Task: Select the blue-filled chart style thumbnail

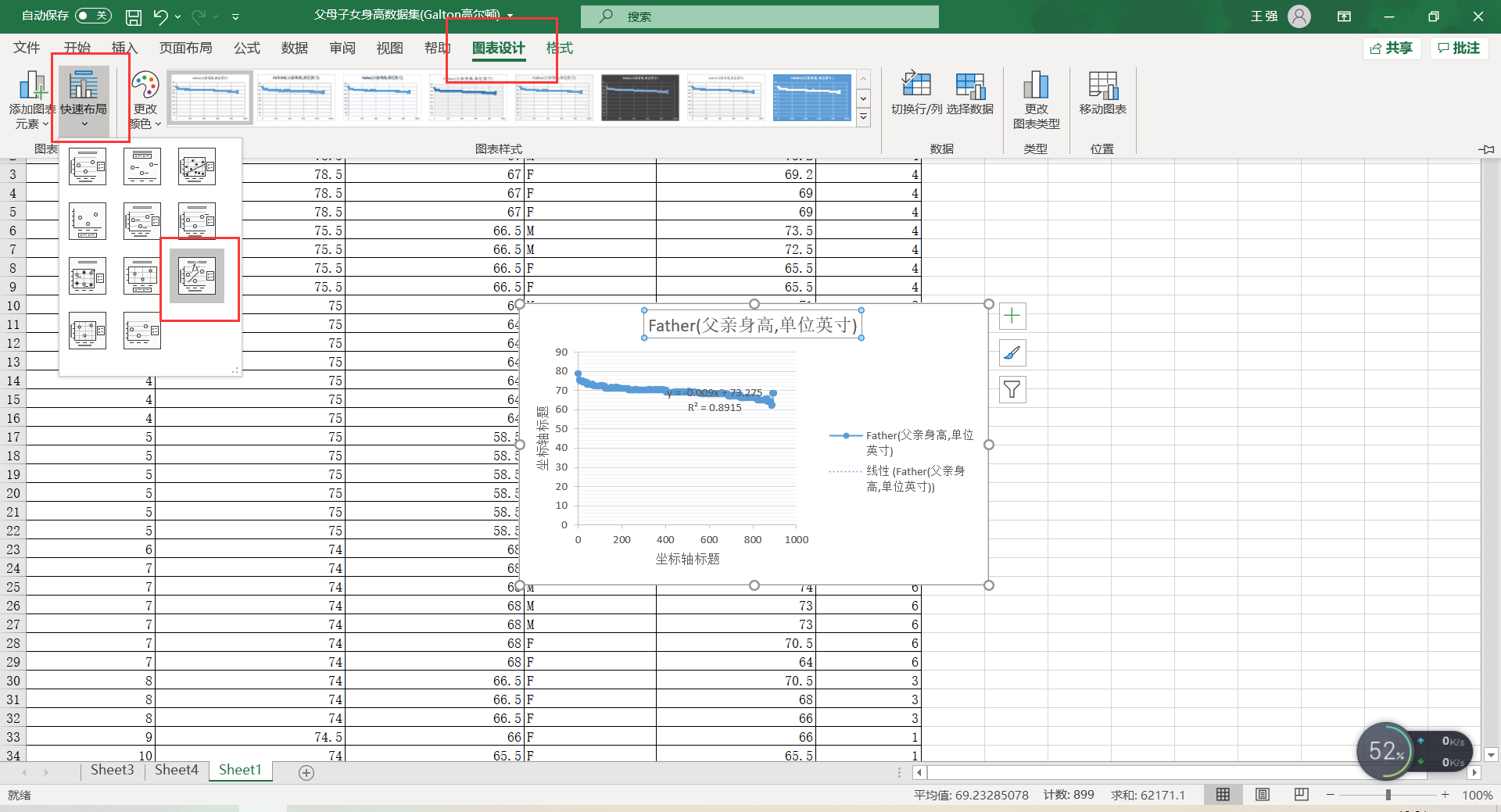Action: click(812, 98)
